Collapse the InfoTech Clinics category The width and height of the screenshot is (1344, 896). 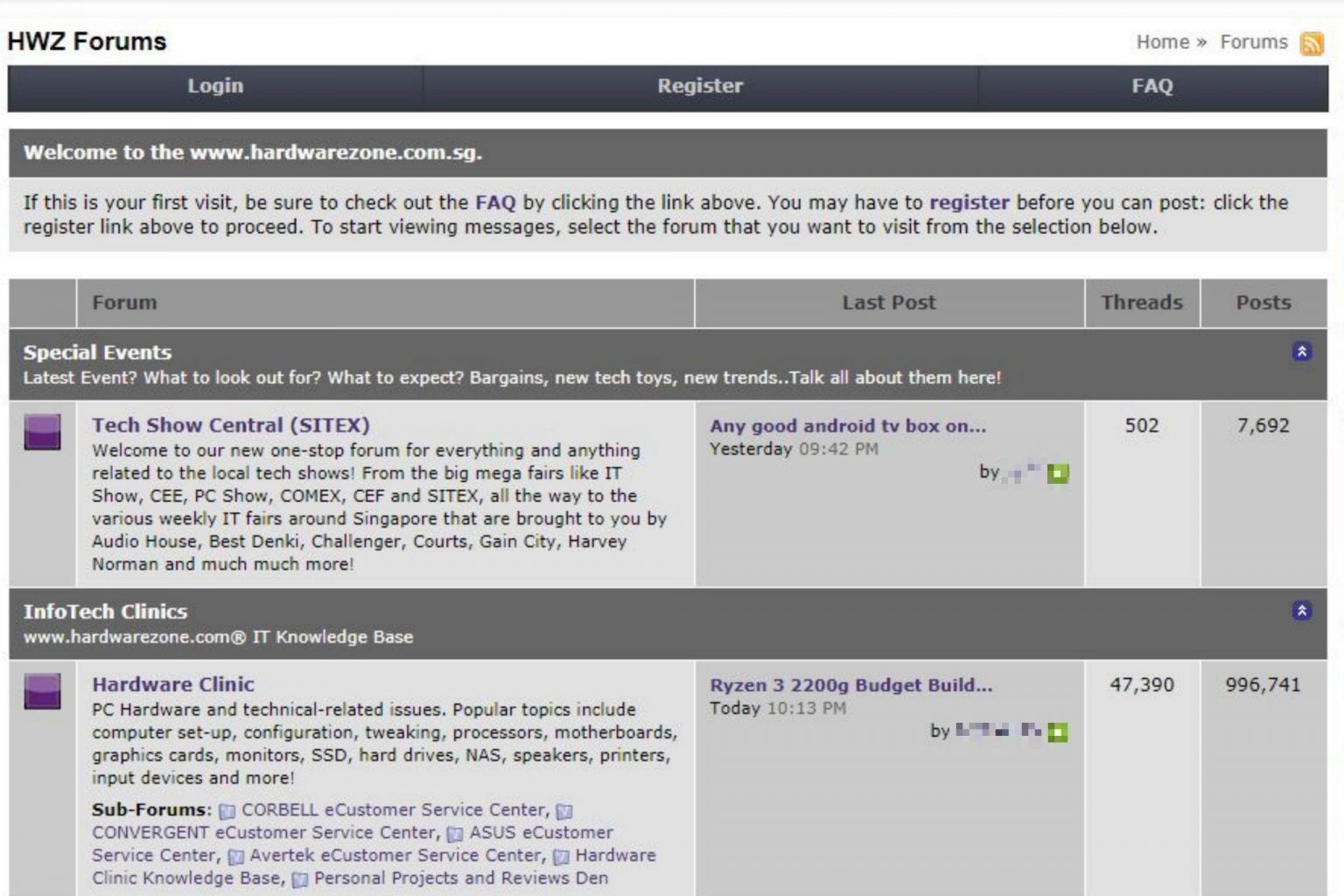click(x=1301, y=611)
